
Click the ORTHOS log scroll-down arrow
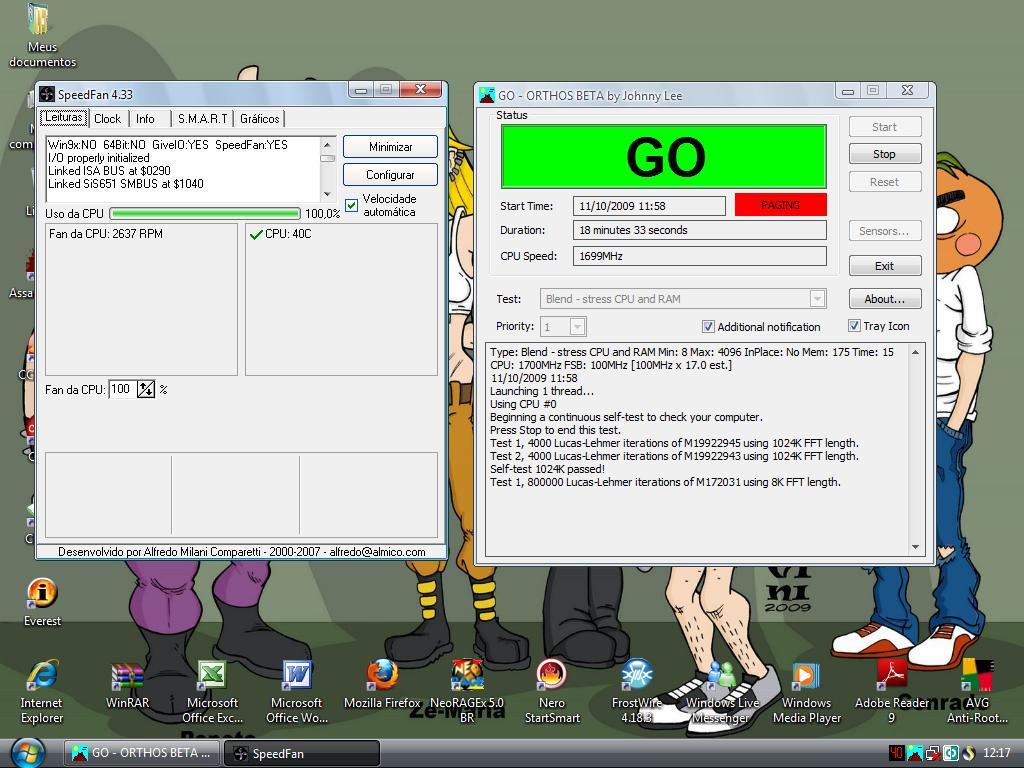tap(916, 547)
